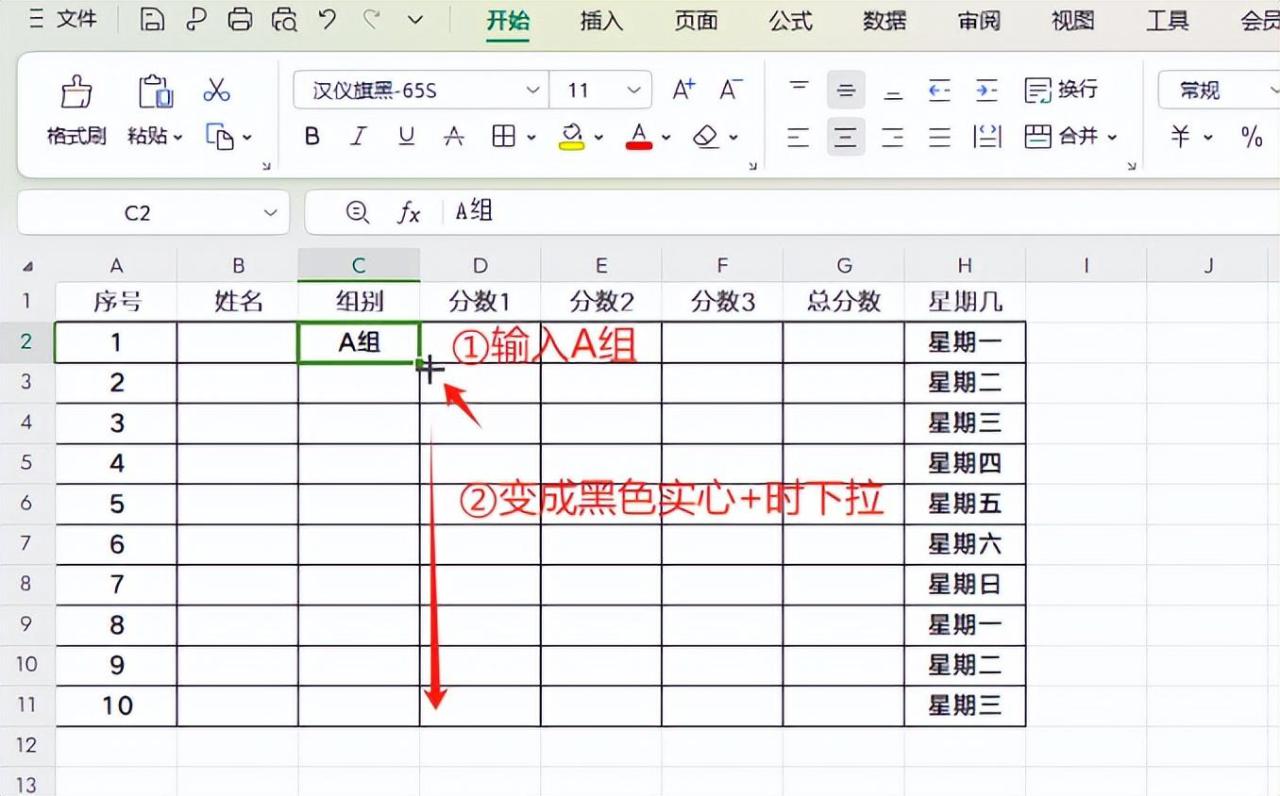Toggle center horizontal alignment

846,137
